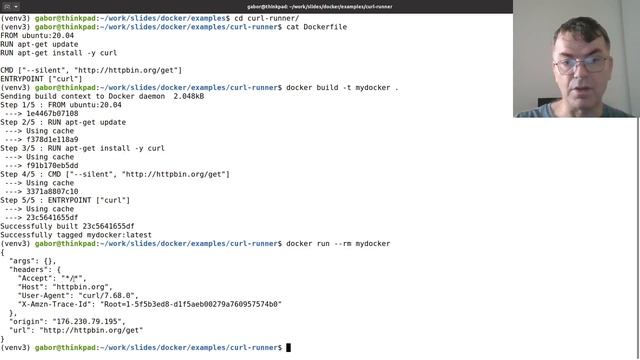Viewport: 640px width, 360px height.
Task: Click the 'Successfully built 23c5641655df' line
Action: [x=67, y=226]
